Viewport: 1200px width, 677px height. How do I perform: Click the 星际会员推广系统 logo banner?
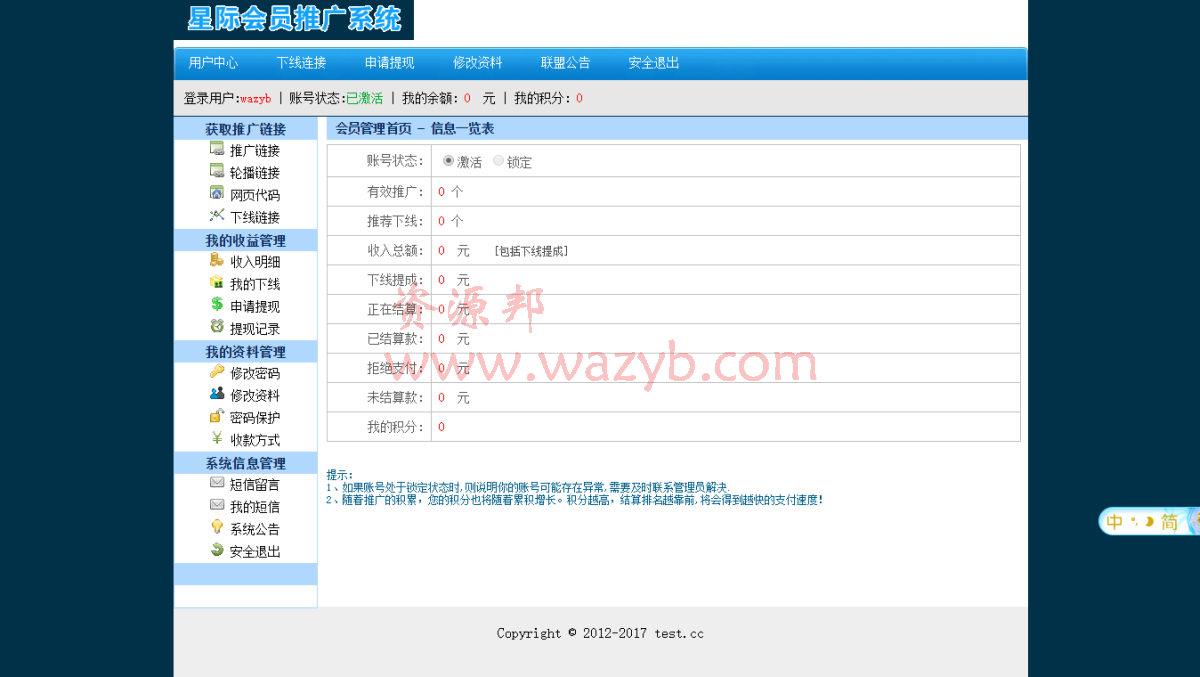pyautogui.click(x=294, y=19)
